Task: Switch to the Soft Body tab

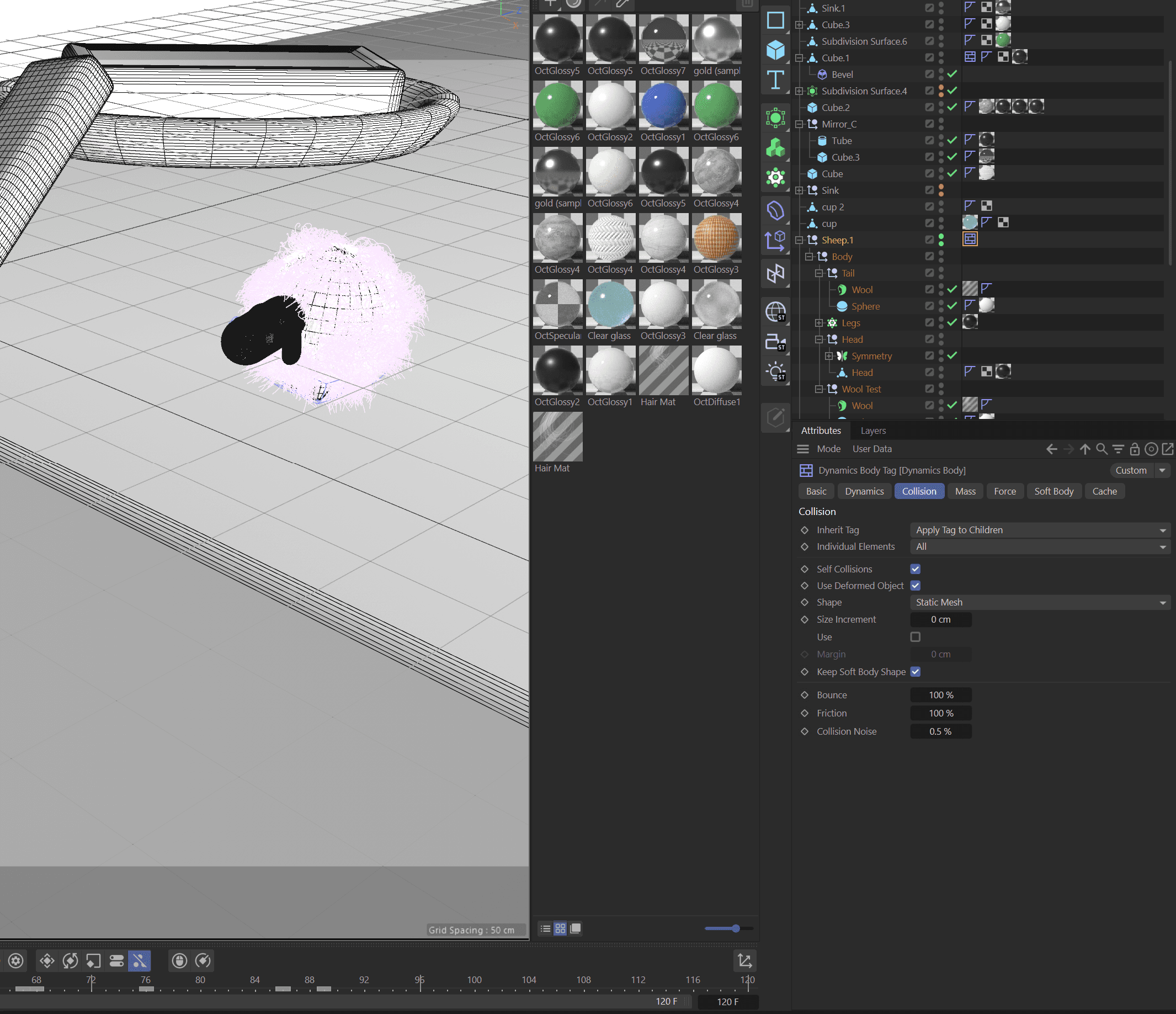Action: pos(1053,491)
